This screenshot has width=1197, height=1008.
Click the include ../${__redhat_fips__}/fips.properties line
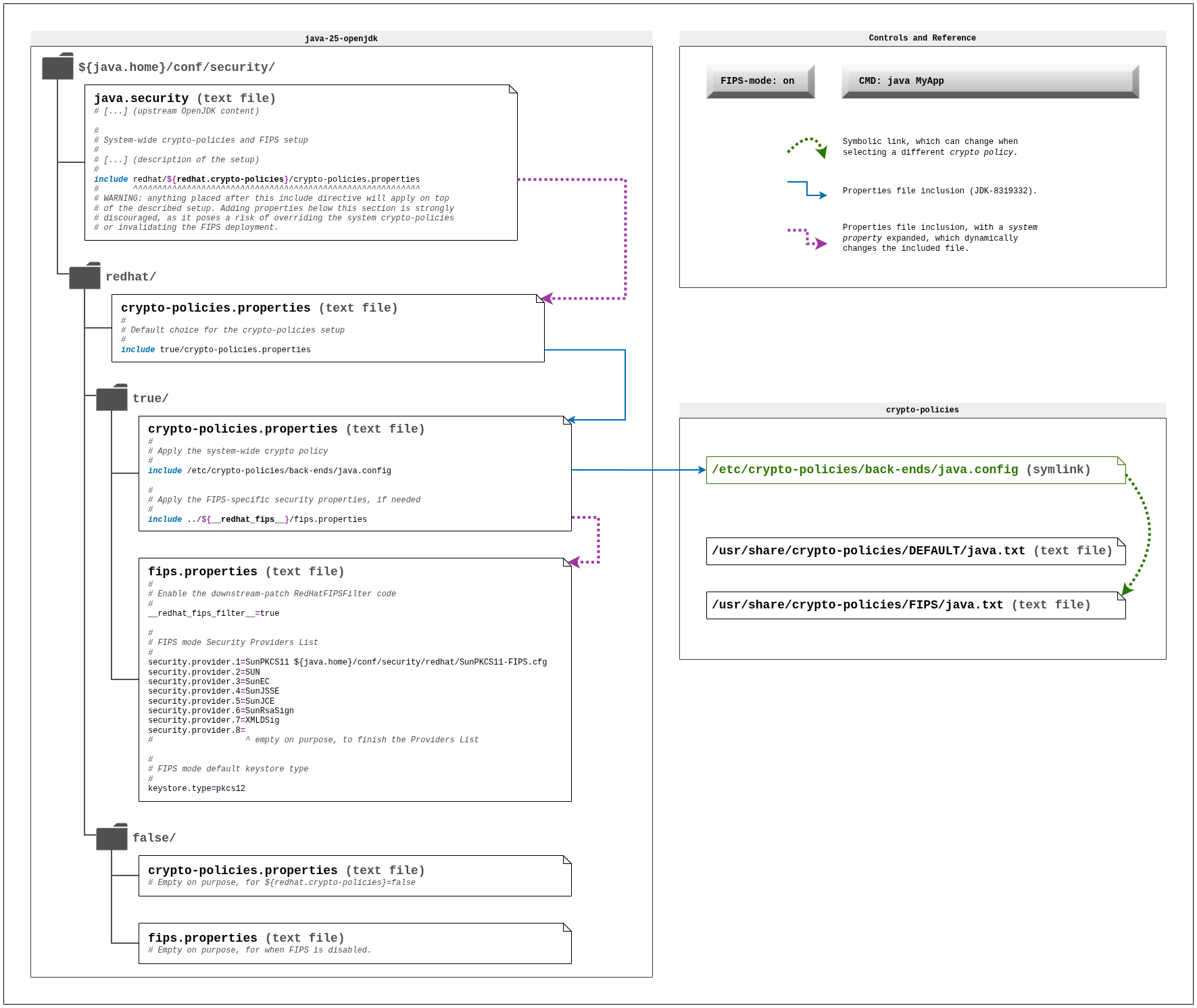258,520
